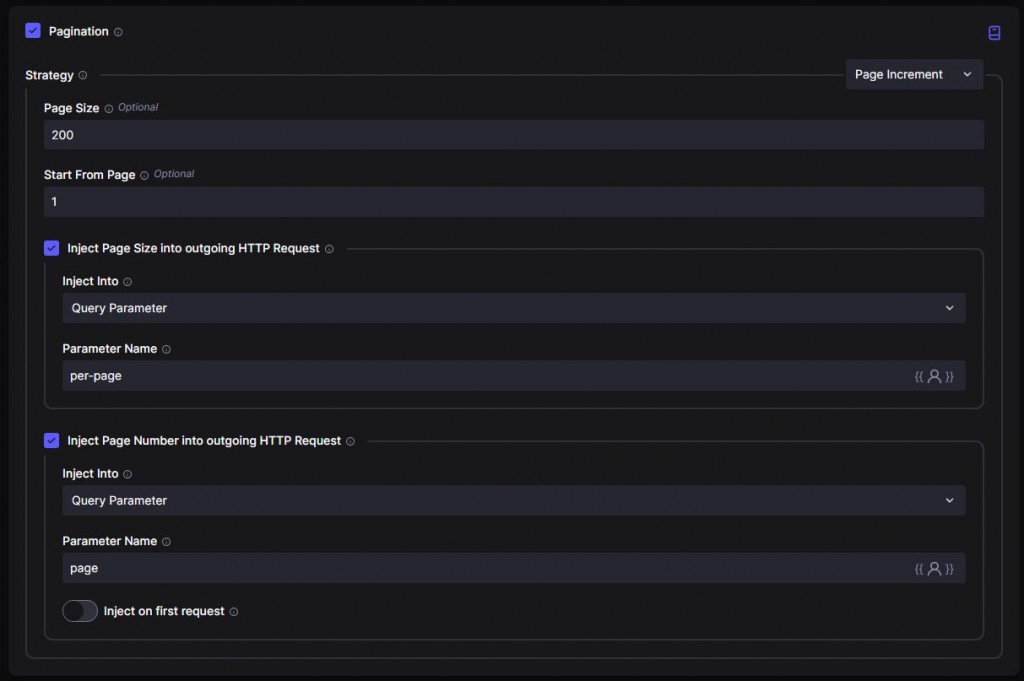Click the info icon beside Pagination
This screenshot has width=1024, height=681.
click(118, 32)
